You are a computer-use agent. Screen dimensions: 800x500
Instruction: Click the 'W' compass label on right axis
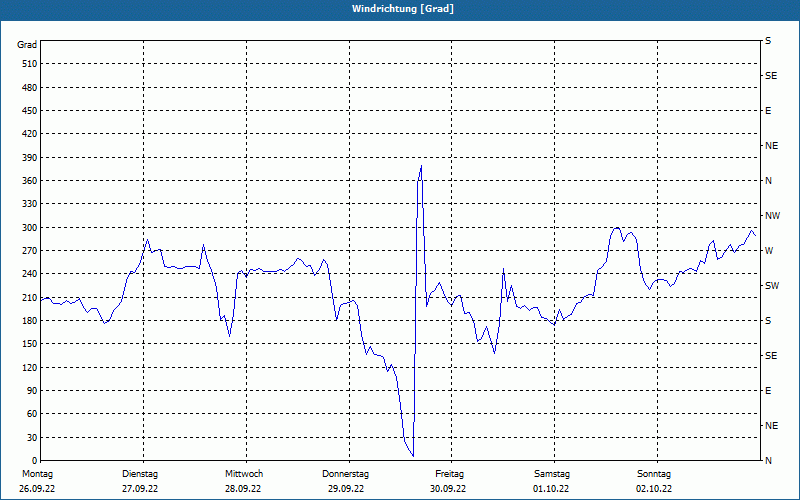coord(769,251)
